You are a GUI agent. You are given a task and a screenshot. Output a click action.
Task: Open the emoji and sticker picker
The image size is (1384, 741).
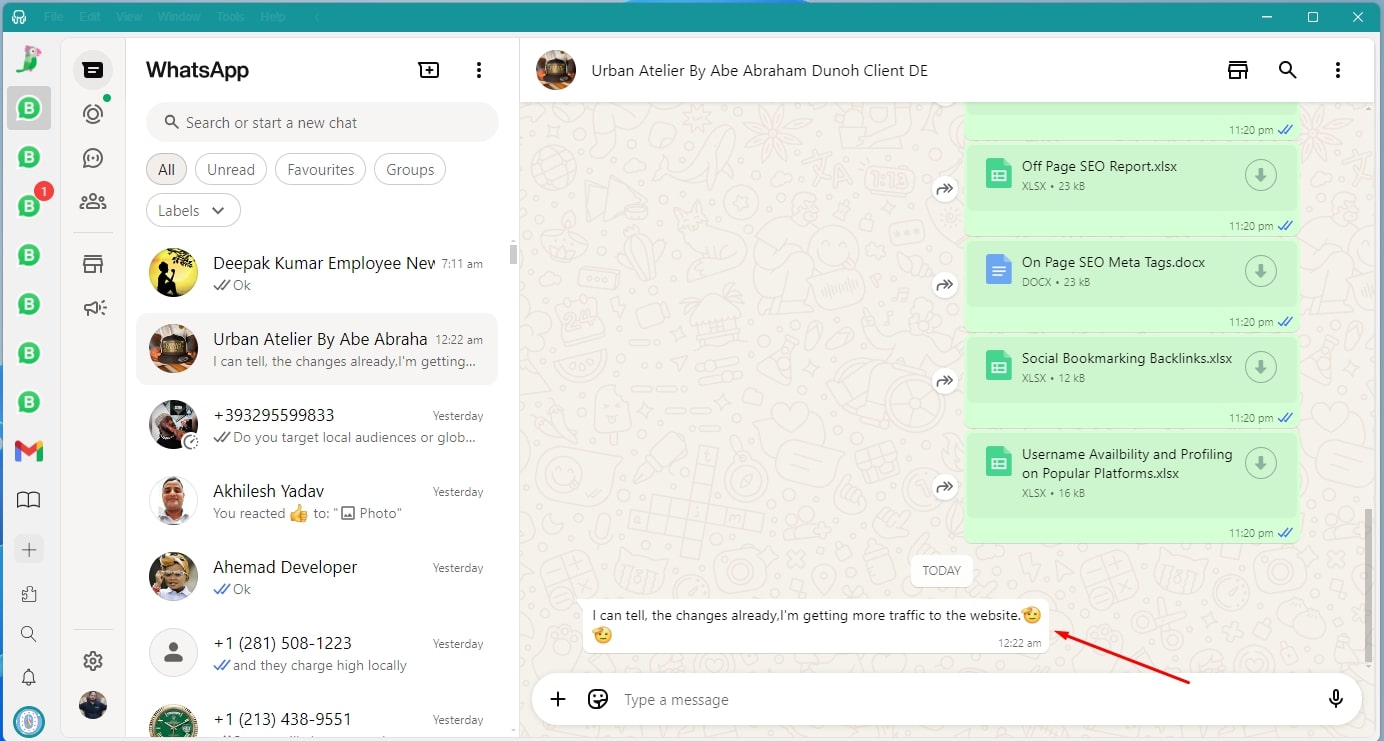coord(598,699)
